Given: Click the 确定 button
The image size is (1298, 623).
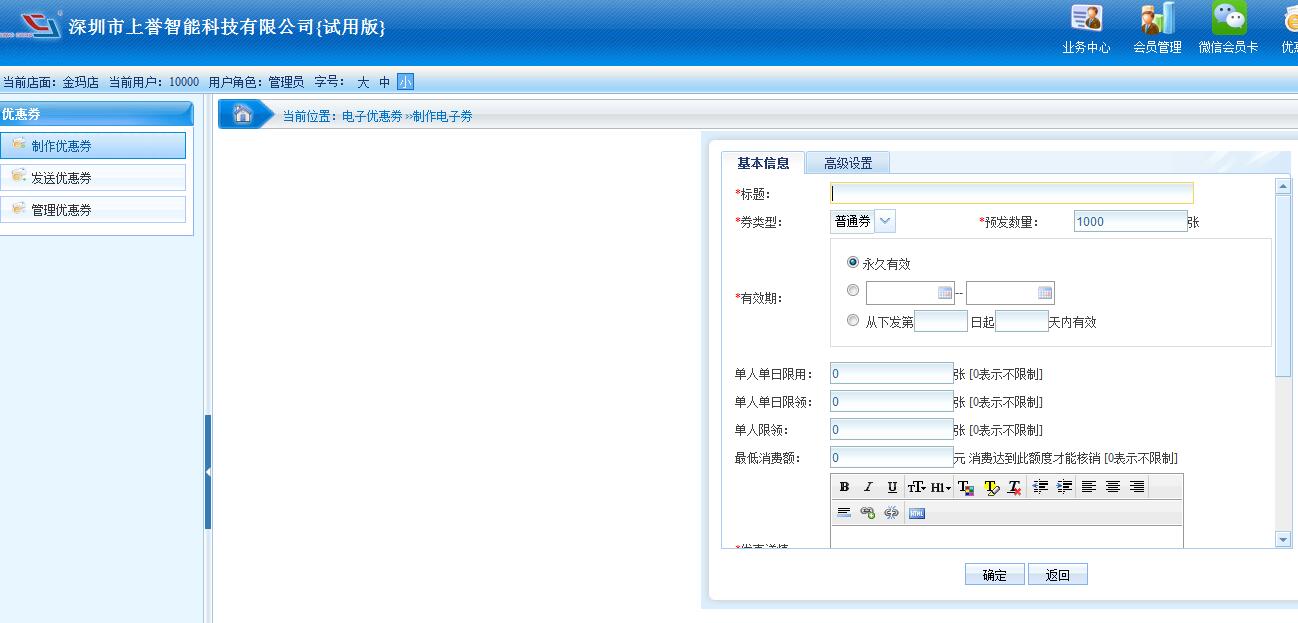Looking at the screenshot, I should (x=994, y=575).
